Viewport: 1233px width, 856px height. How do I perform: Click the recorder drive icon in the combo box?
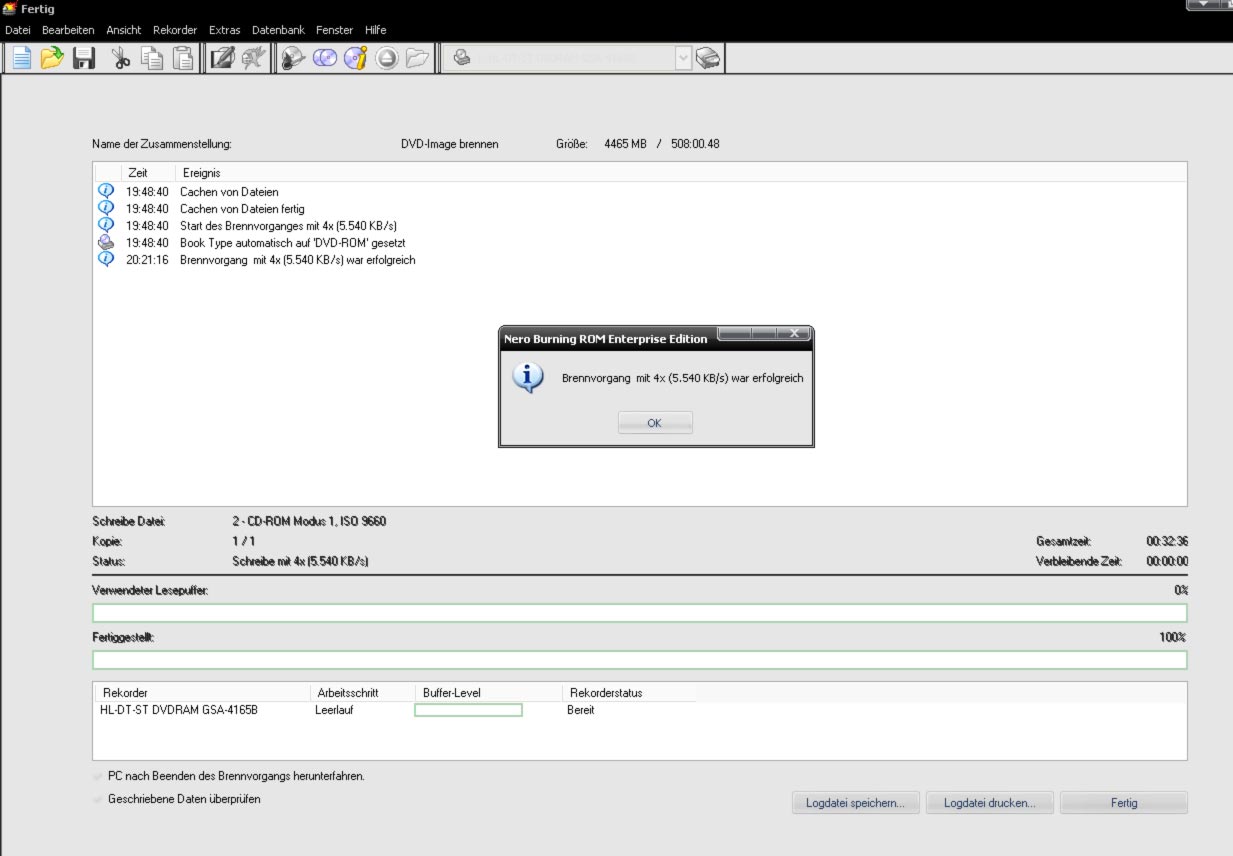[x=462, y=58]
